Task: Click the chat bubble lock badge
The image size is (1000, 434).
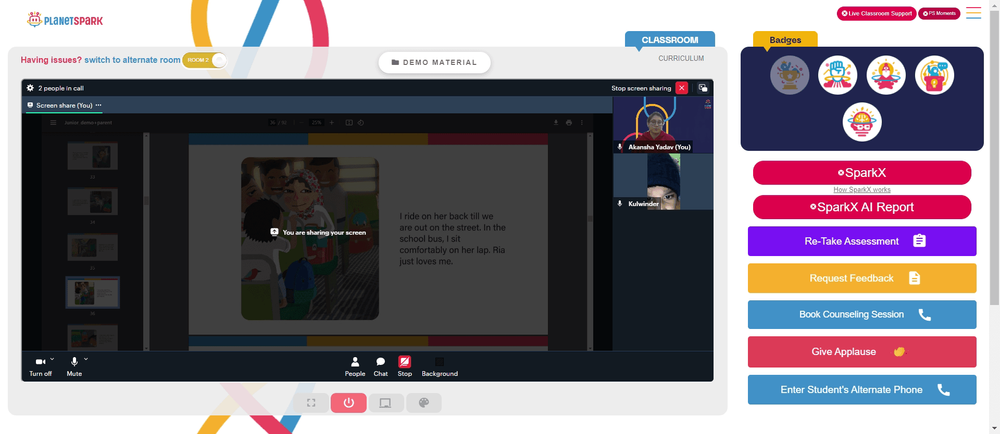Action: tap(934, 75)
